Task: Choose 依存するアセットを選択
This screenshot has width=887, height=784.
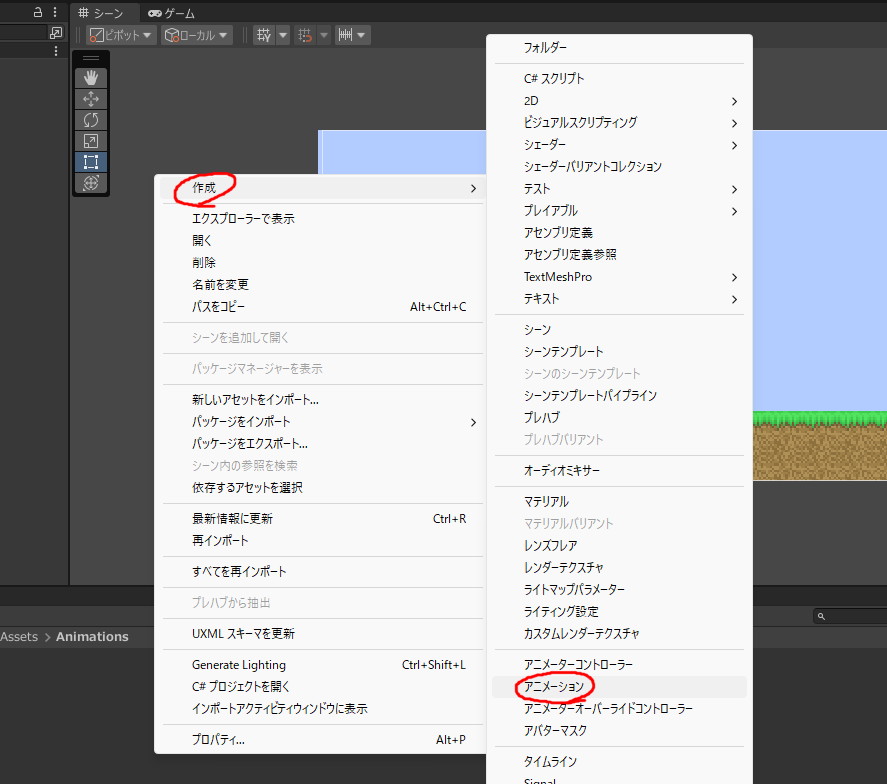Action: tap(322, 488)
